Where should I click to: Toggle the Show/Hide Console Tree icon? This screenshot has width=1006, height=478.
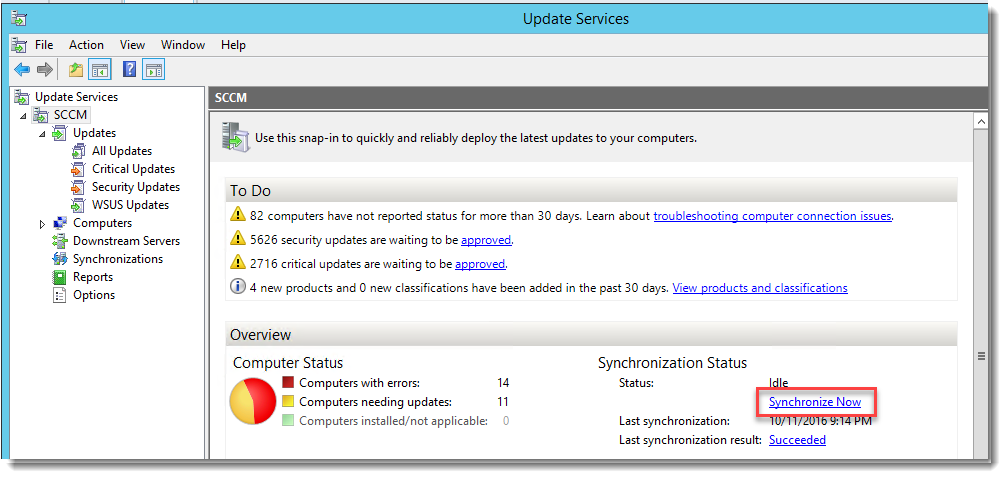coord(99,69)
